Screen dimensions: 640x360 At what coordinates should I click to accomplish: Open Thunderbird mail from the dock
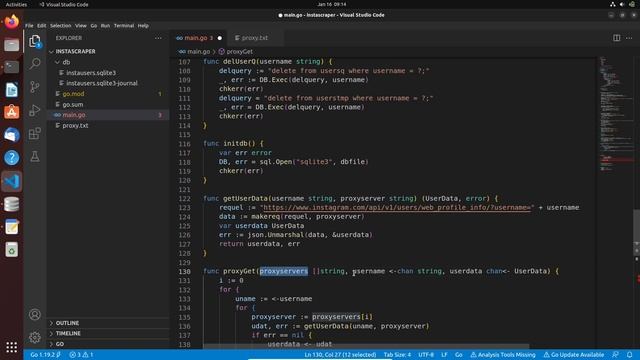pos(11,135)
